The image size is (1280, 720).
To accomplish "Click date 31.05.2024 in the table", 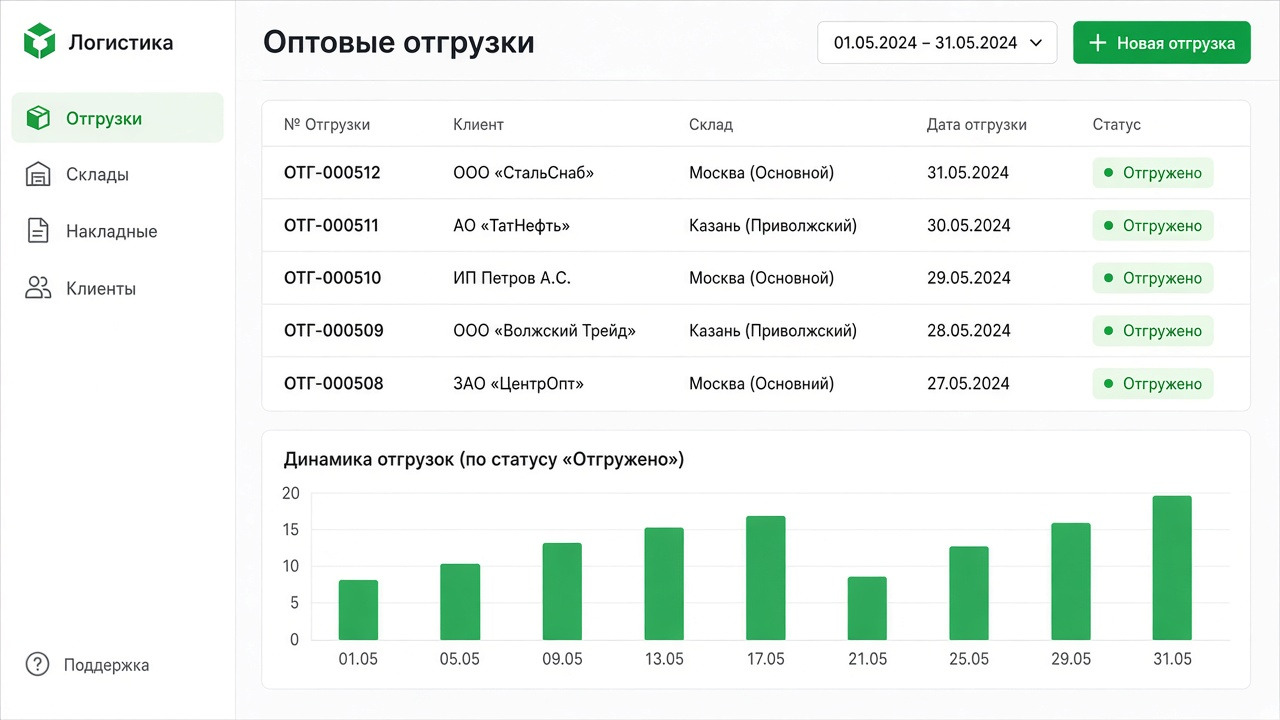I will pyautogui.click(x=968, y=173).
